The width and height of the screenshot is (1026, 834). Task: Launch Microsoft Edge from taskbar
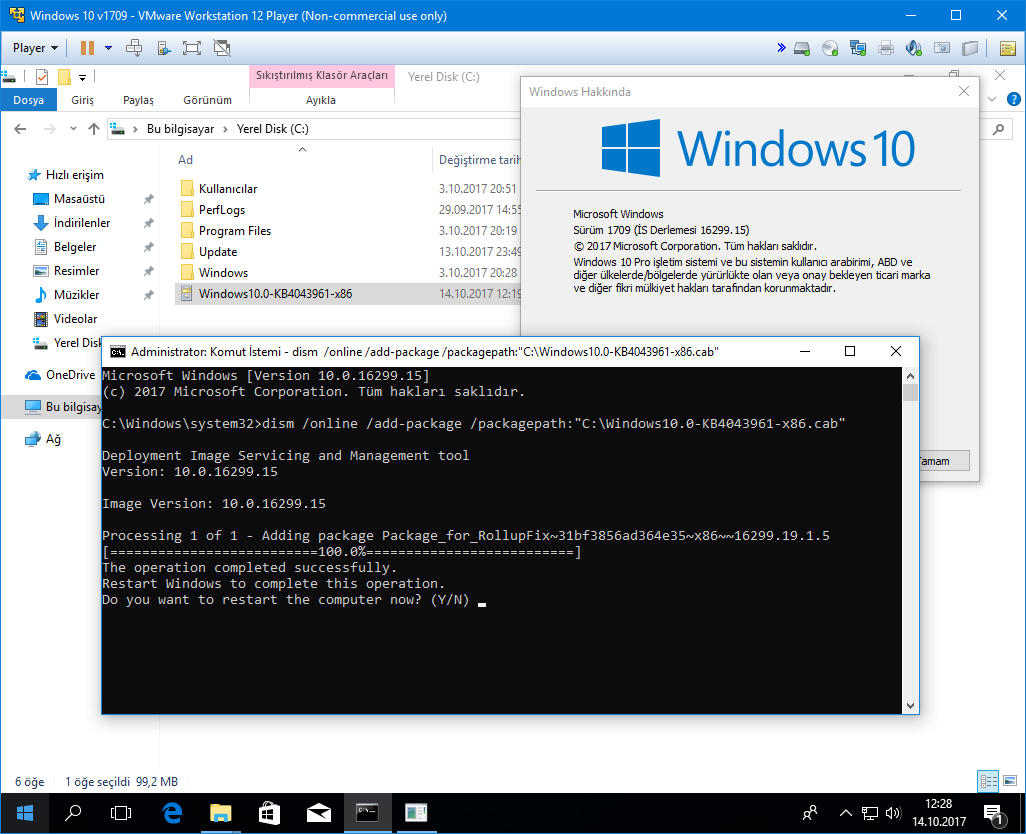172,813
